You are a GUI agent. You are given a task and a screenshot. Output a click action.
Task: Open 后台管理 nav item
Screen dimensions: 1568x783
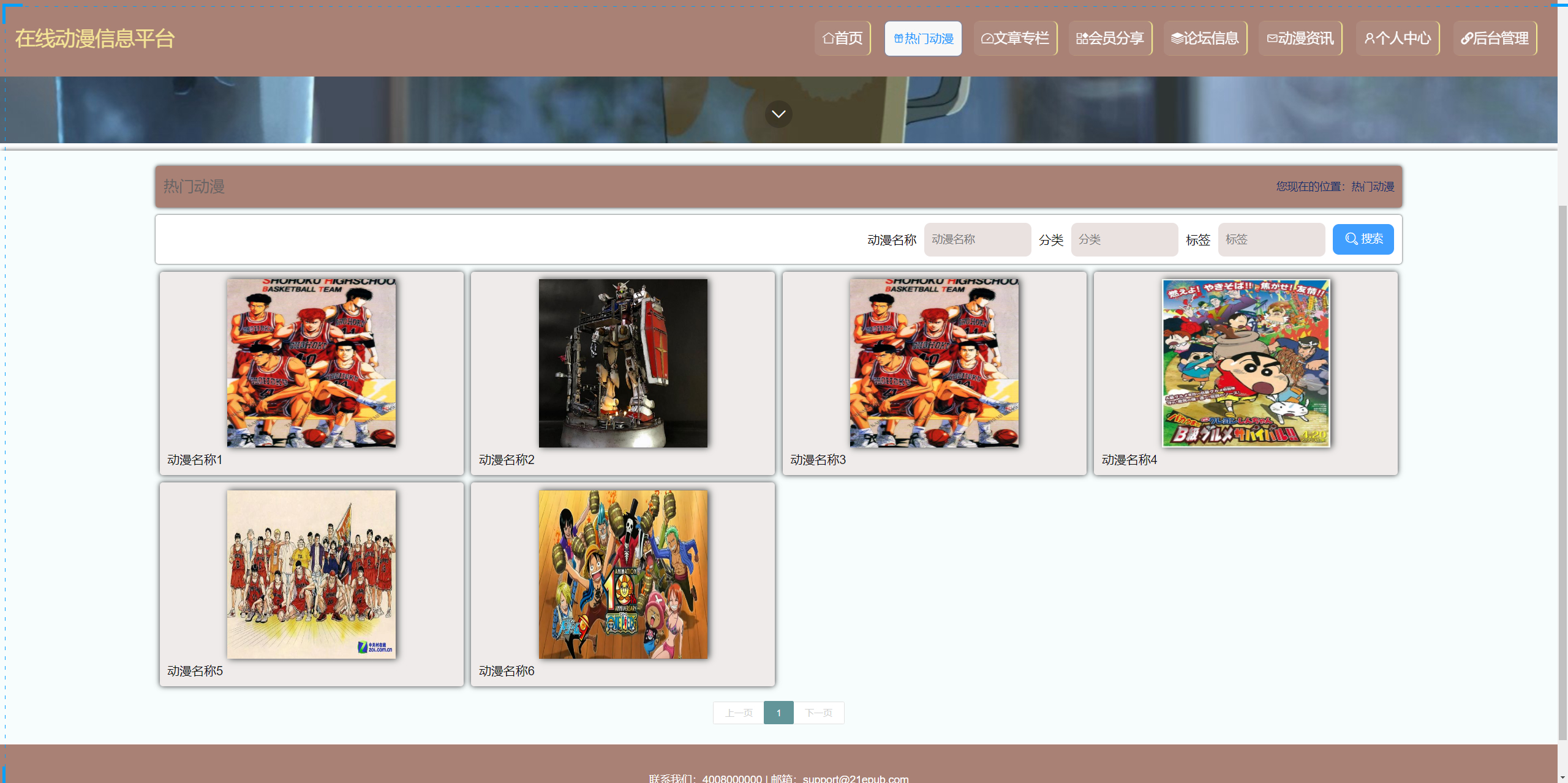[1494, 39]
